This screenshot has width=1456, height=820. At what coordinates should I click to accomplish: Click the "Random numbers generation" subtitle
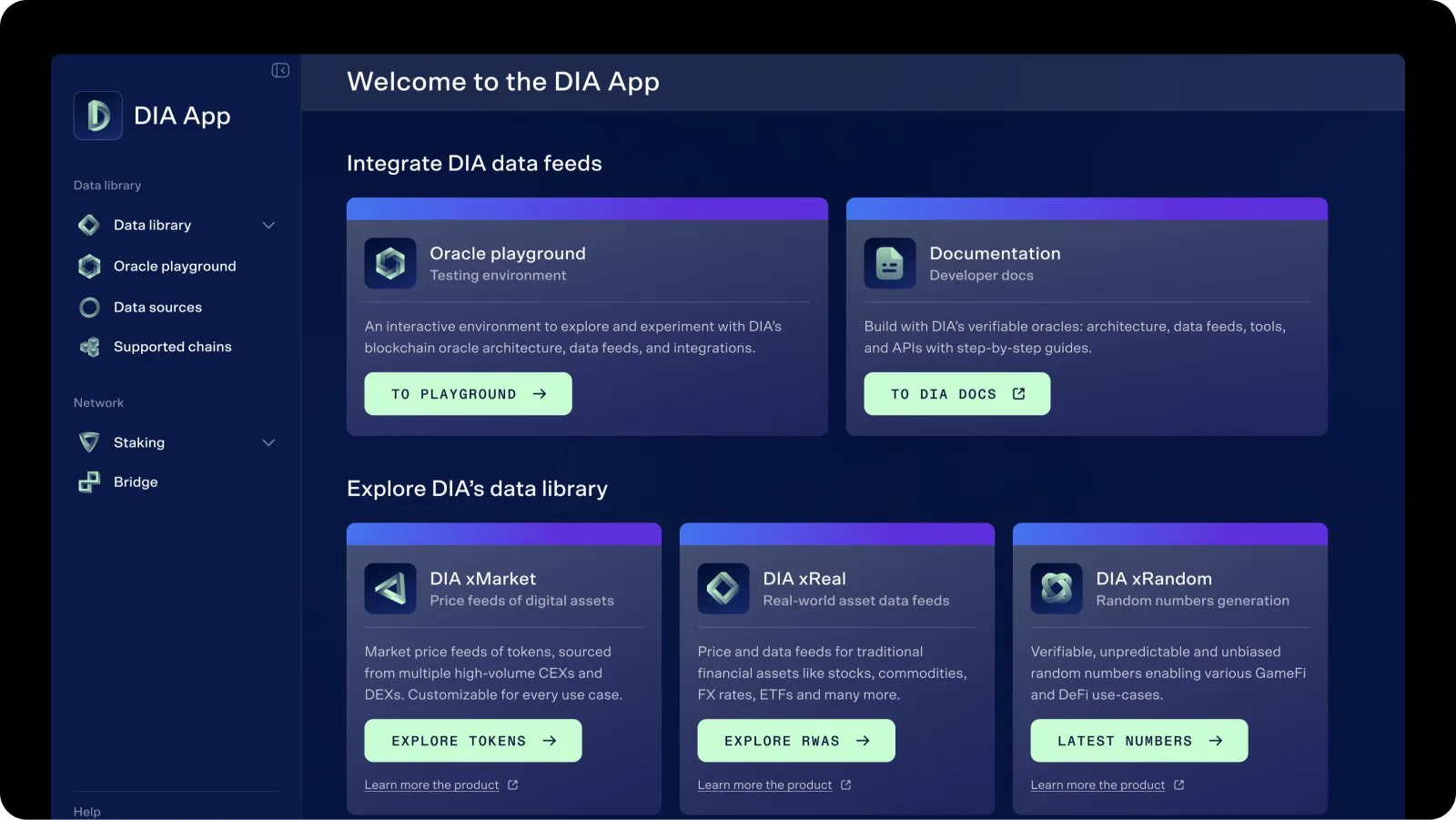click(1193, 601)
